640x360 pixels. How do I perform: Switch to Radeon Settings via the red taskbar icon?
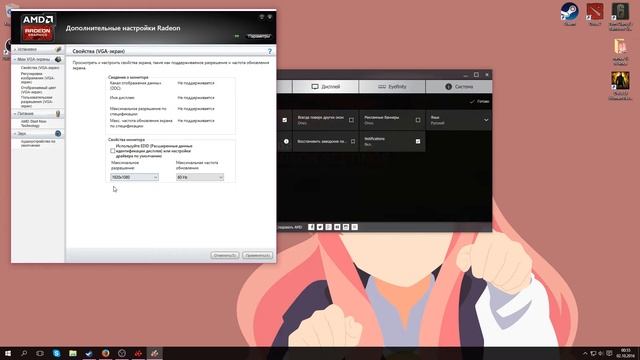(x=138, y=353)
